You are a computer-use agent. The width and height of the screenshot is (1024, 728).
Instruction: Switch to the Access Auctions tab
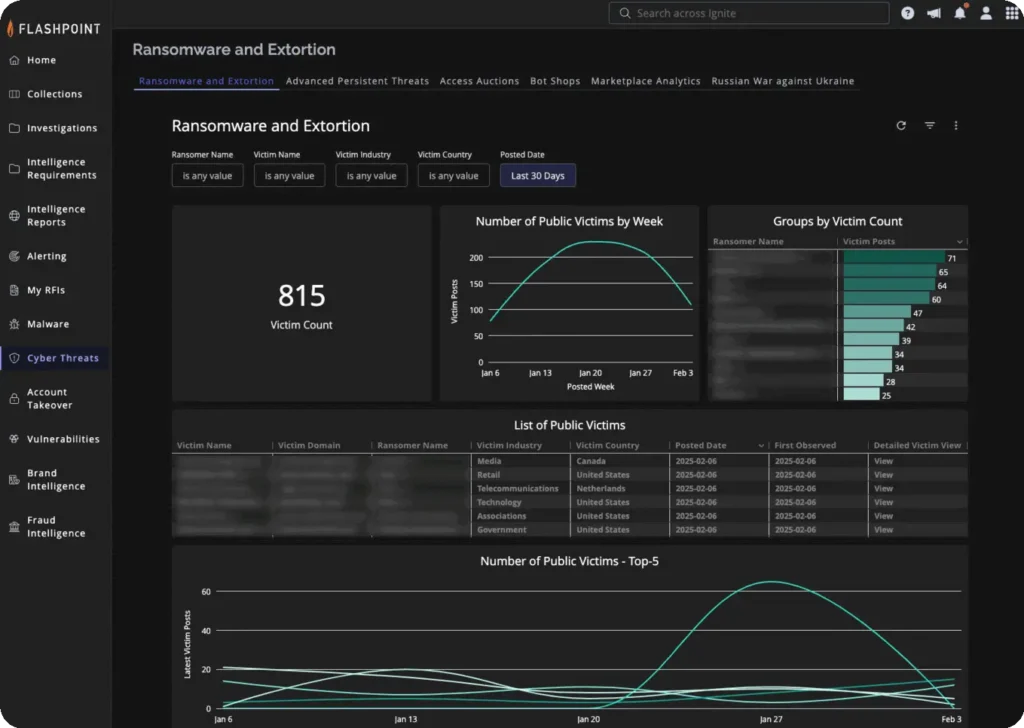click(479, 81)
